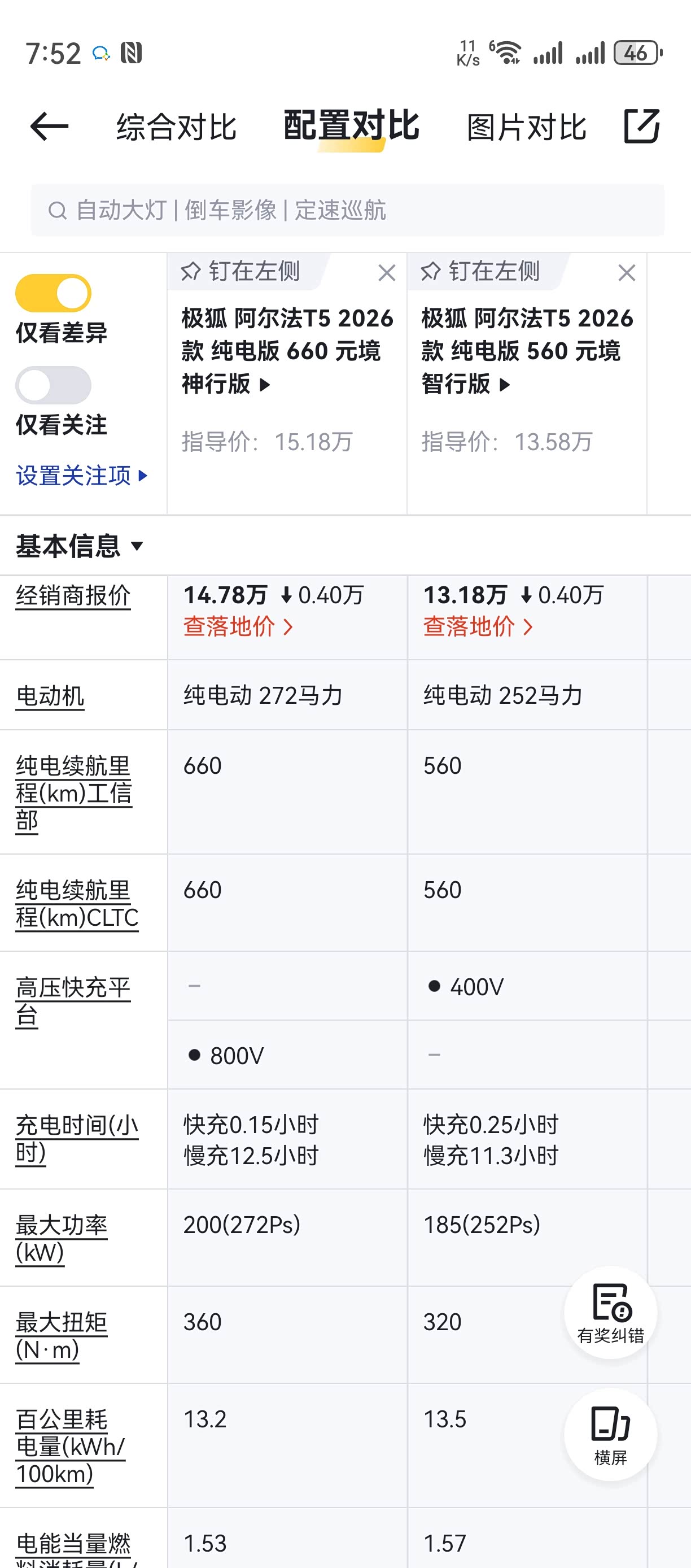Switch to the 综合对比 tab
Image resolution: width=691 pixels, height=1568 pixels.
176,127
